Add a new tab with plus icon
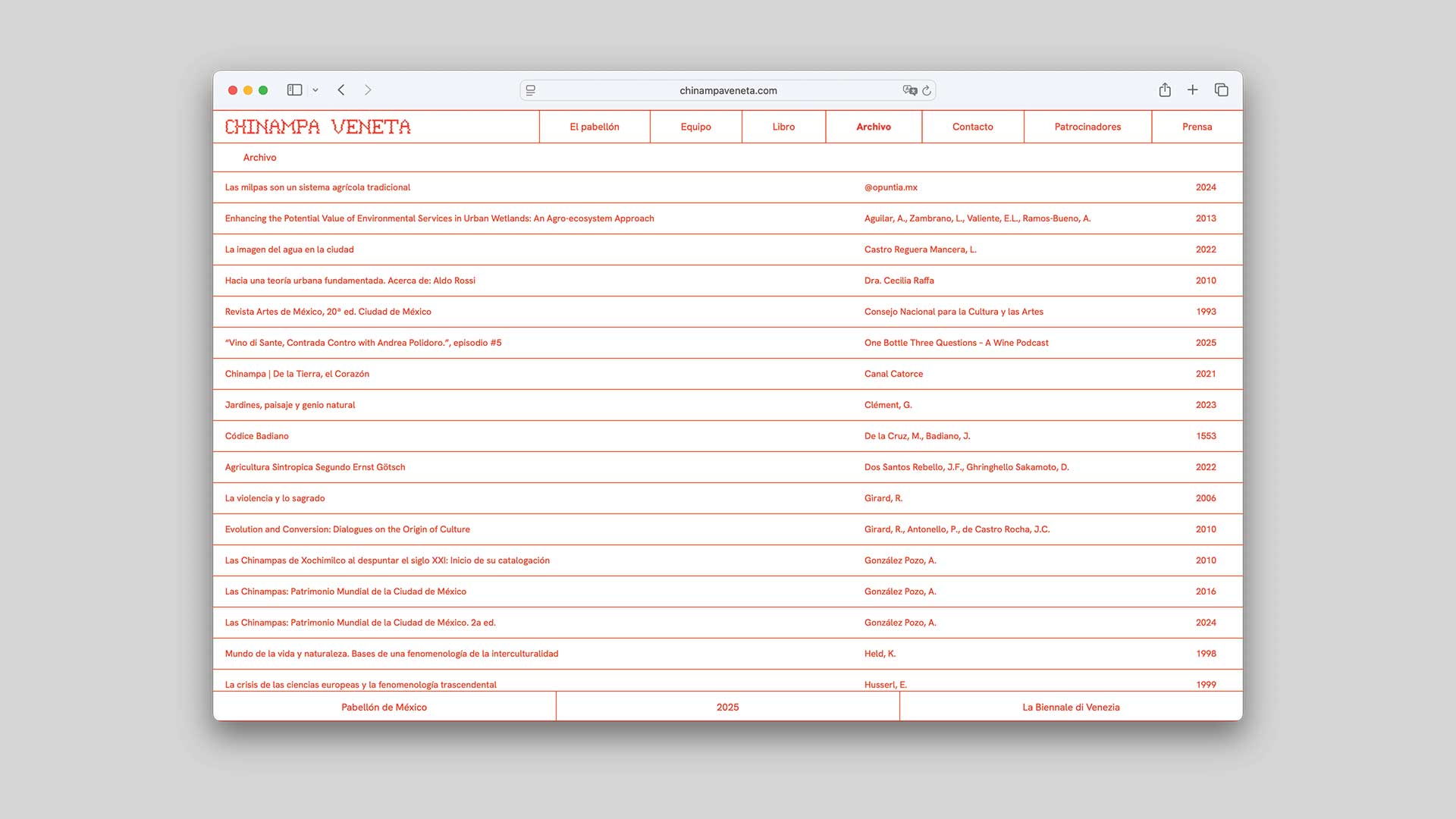The width and height of the screenshot is (1456, 819). pyautogui.click(x=1193, y=90)
